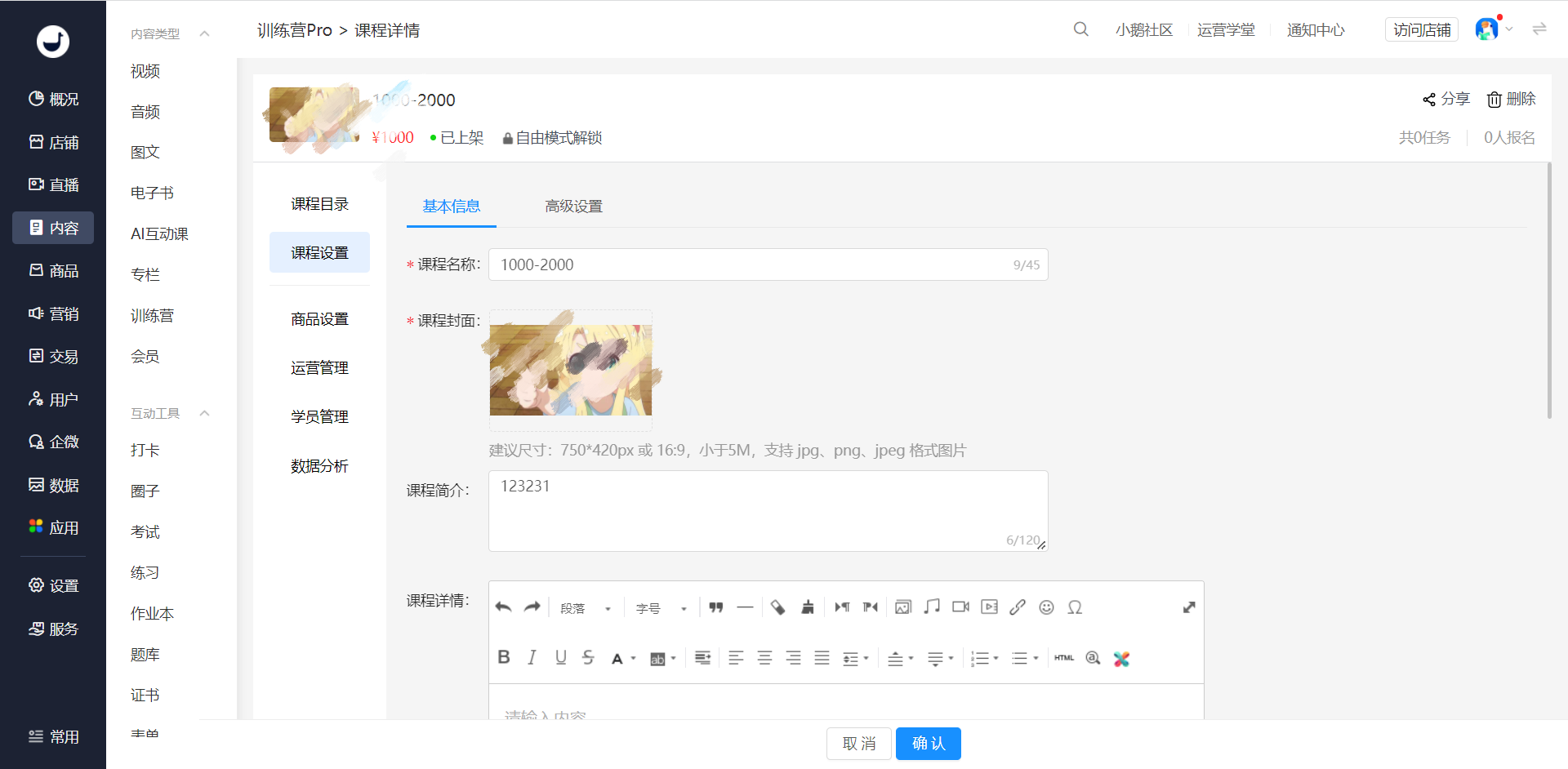The height and width of the screenshot is (769, 1568).
Task: Insert hyperlink in editor
Action: tap(1018, 607)
